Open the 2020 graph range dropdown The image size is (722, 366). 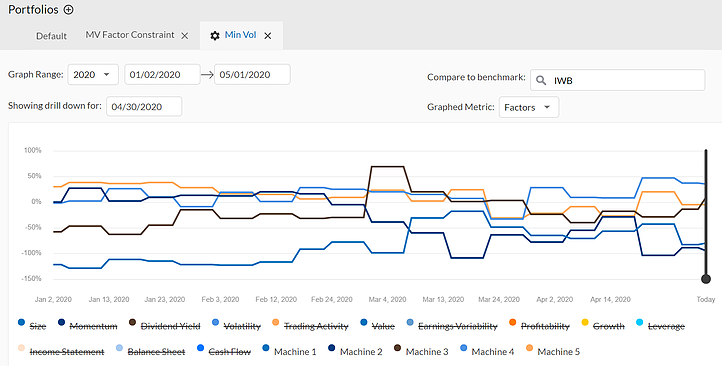(x=93, y=75)
